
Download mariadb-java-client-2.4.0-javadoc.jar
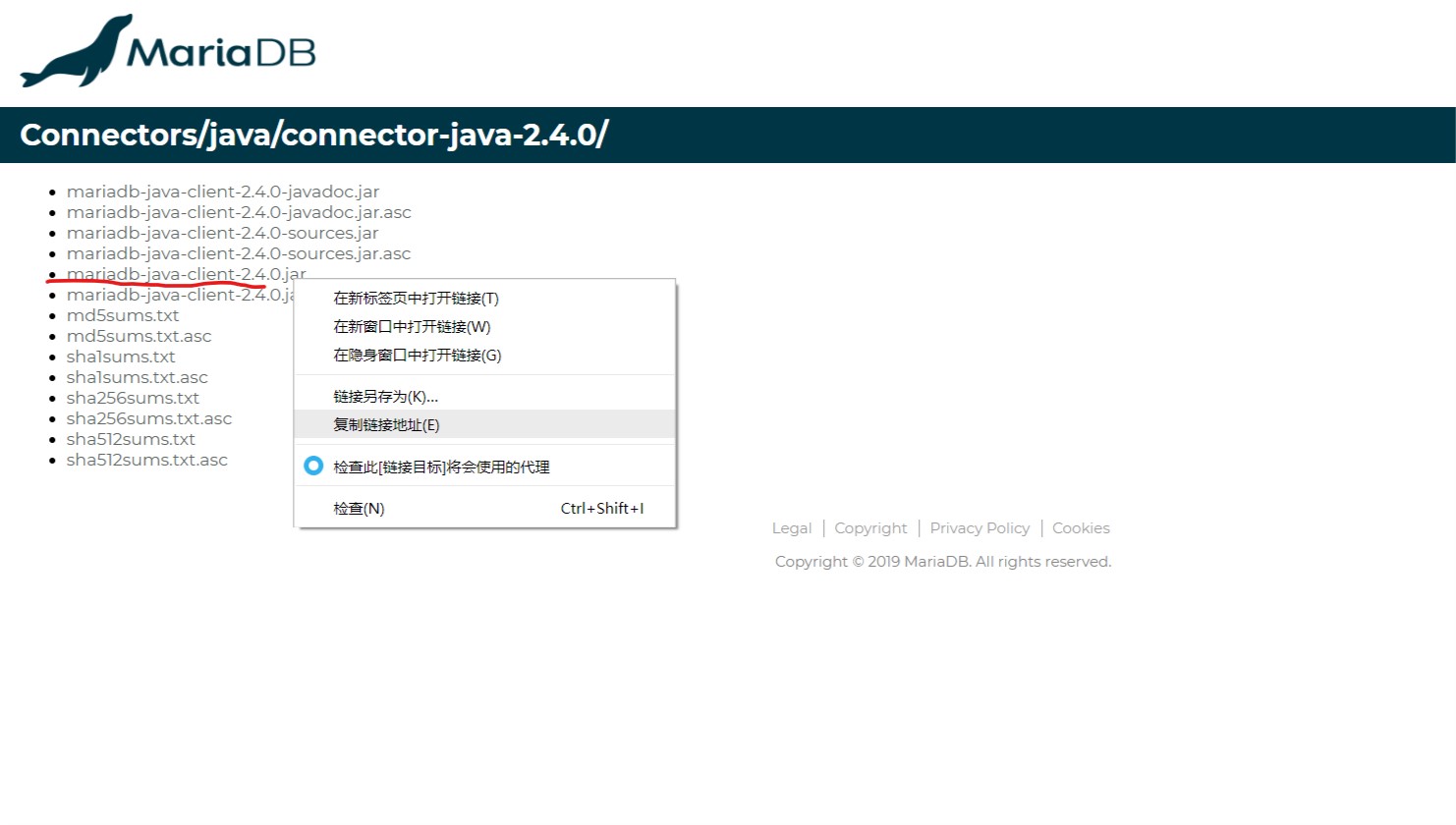(223, 191)
